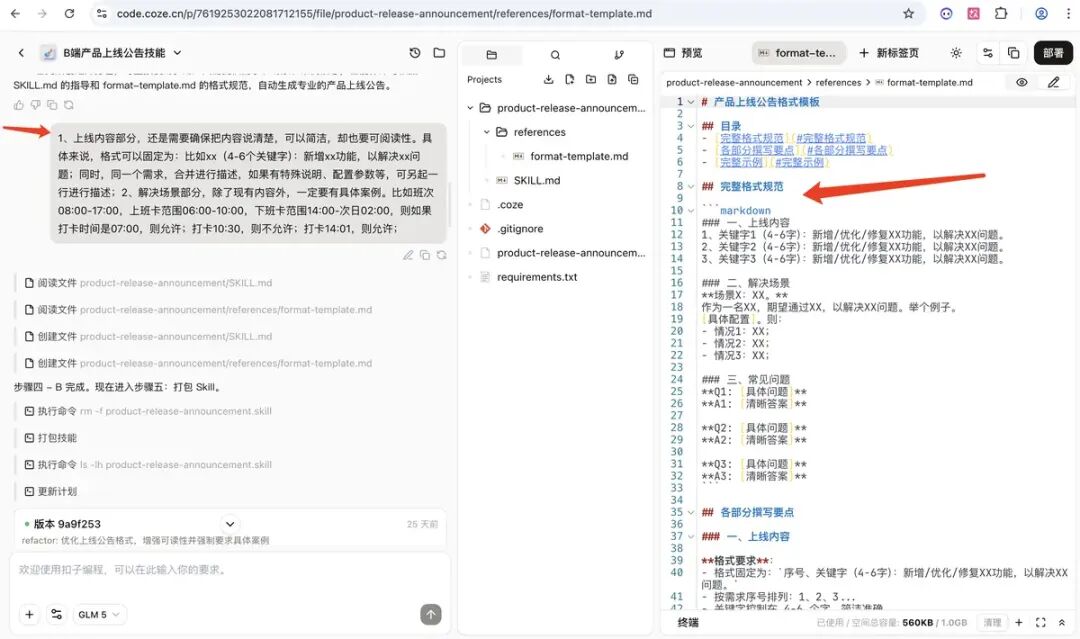Viewport: 1080px width, 639px height.
Task: Click the copy icon beside the 部署 button
Action: pos(1013,53)
